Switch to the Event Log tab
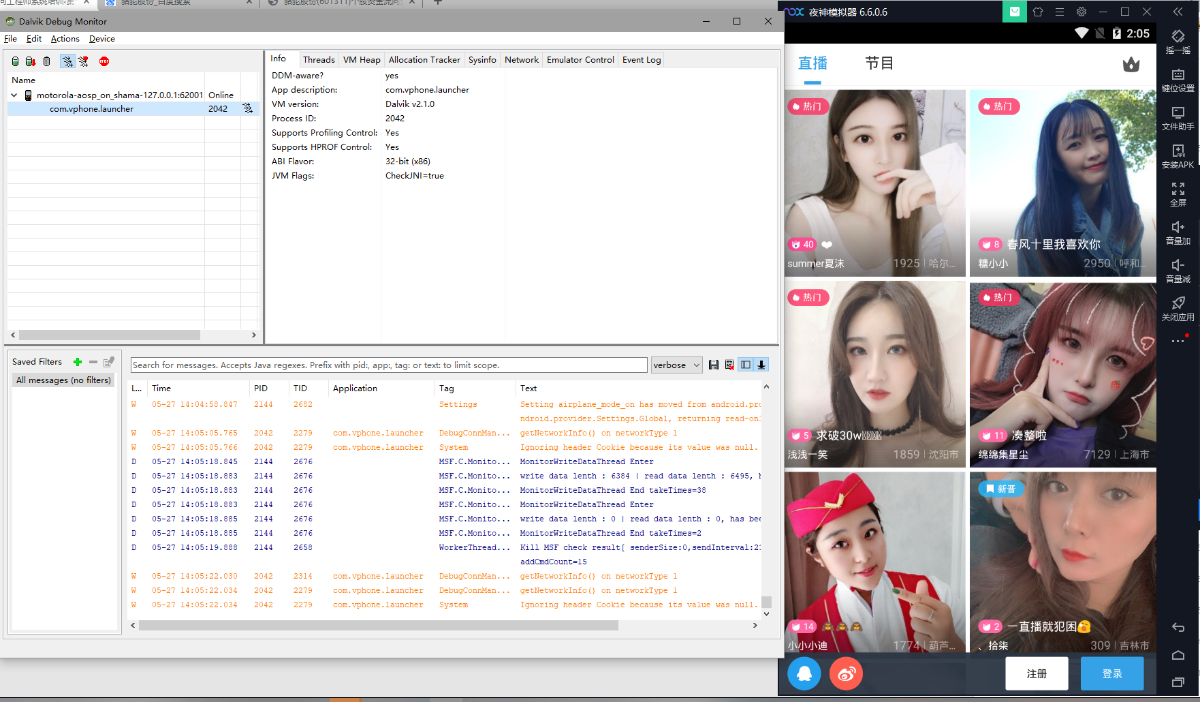 [x=642, y=60]
